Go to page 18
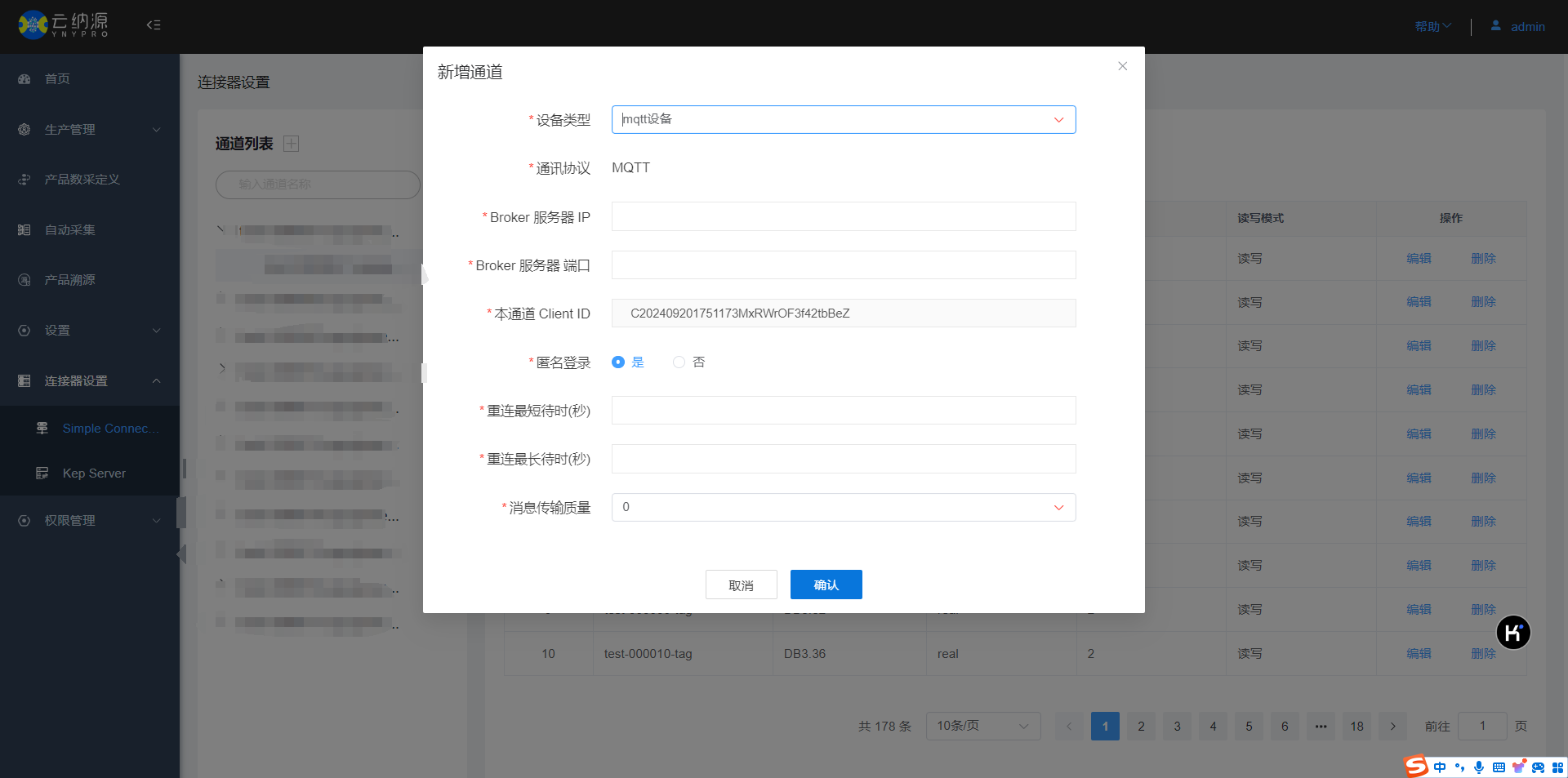The height and width of the screenshot is (778, 1568). coord(1356,727)
